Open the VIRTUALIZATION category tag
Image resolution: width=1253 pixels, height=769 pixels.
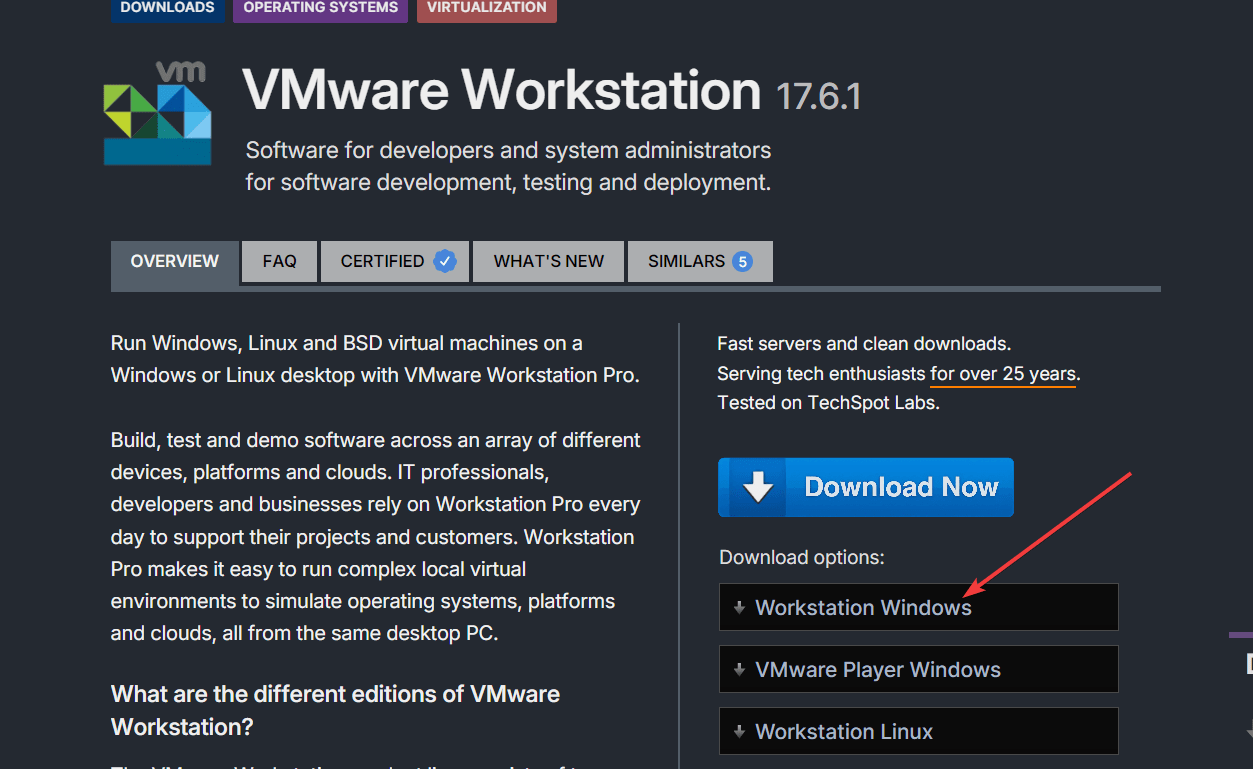[x=486, y=7]
